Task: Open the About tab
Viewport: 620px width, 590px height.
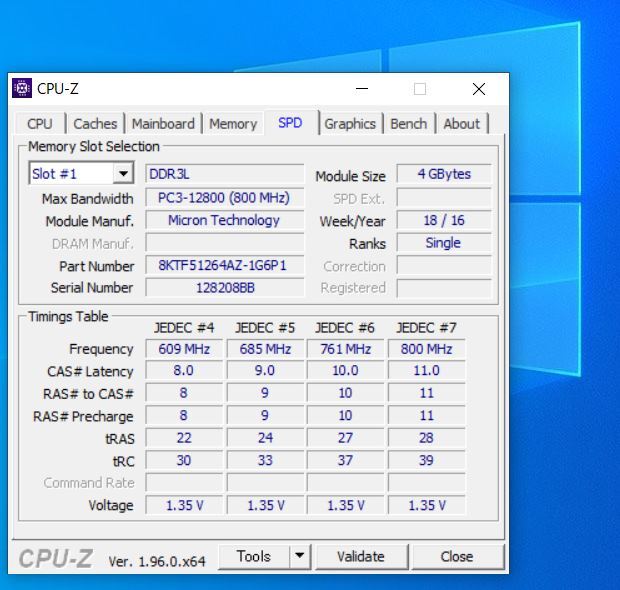Action: [461, 124]
